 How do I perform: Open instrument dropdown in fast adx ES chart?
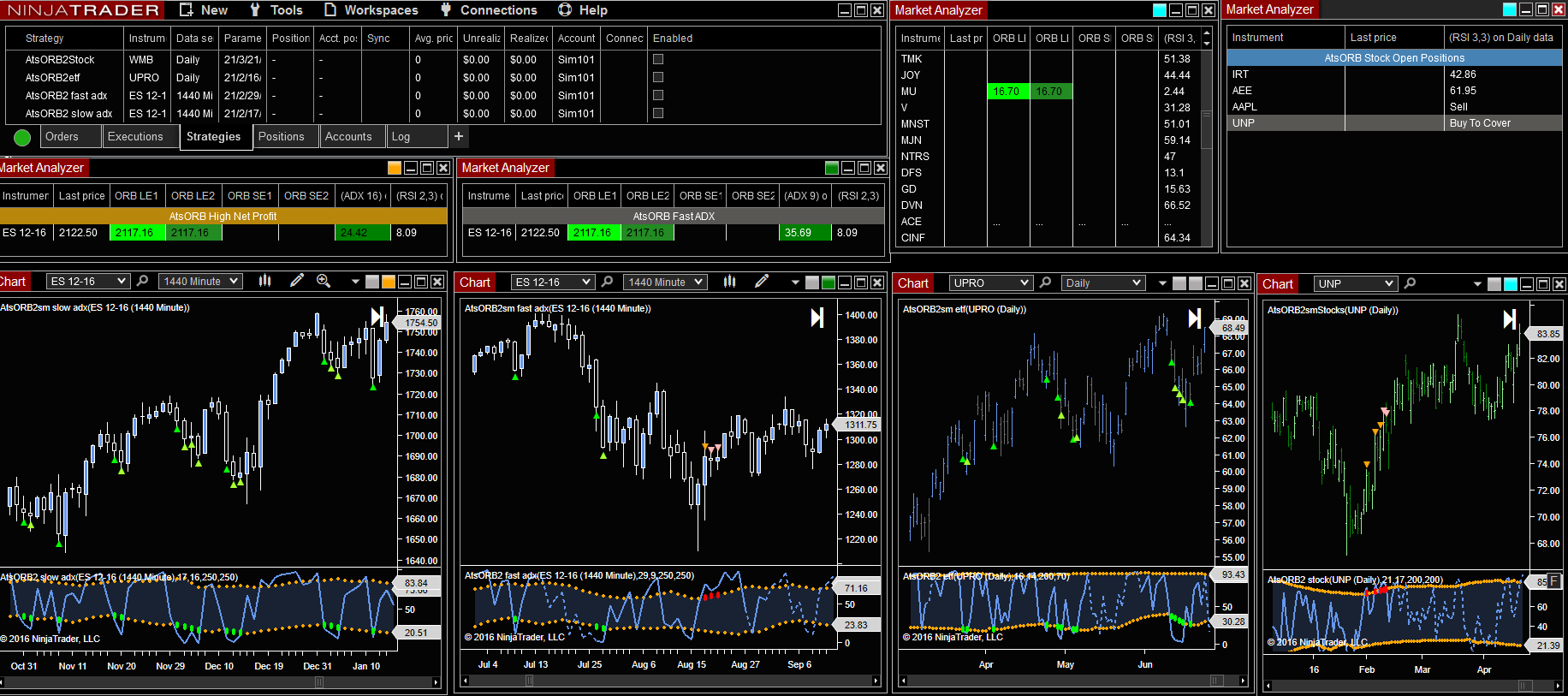pyautogui.click(x=552, y=282)
